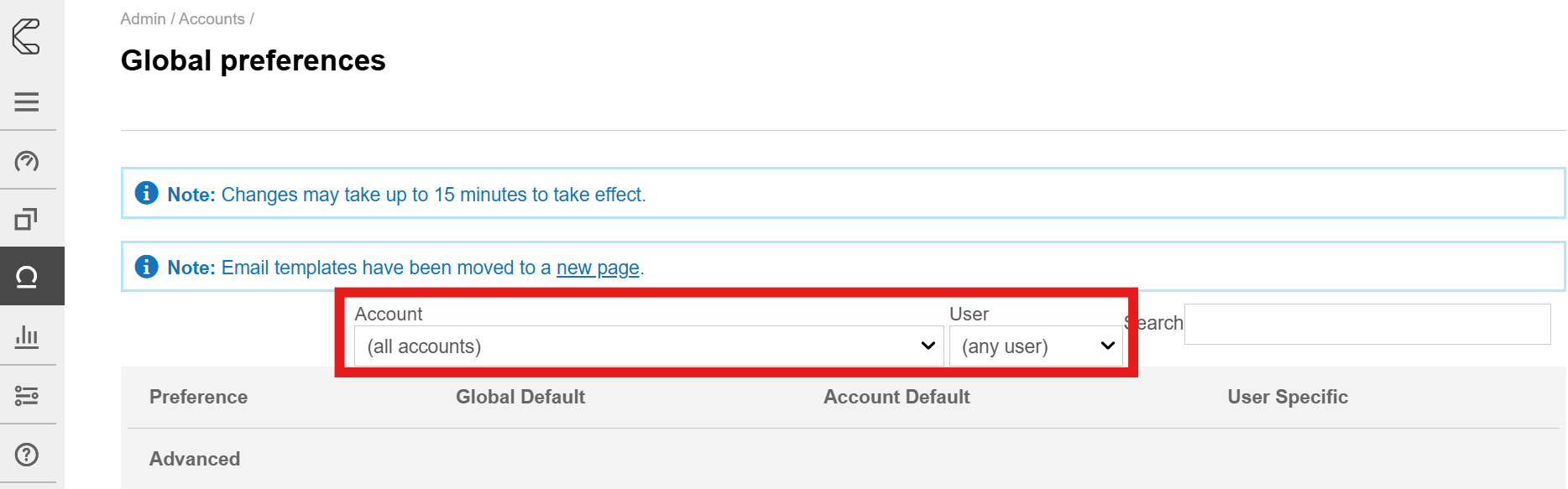1568x489 pixels.
Task: Click the Global Default column header
Action: point(520,397)
